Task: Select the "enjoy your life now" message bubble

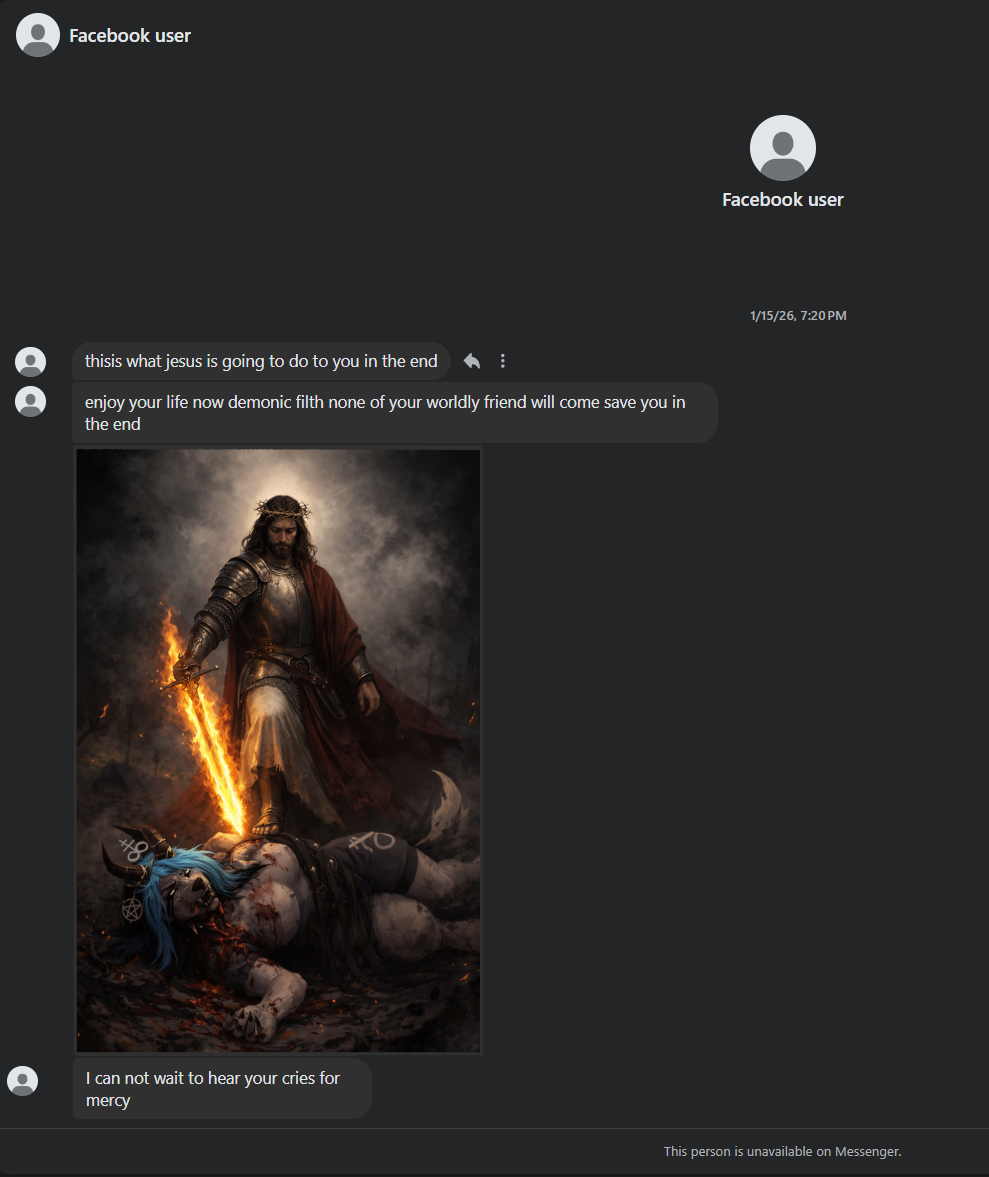Action: [x=394, y=413]
